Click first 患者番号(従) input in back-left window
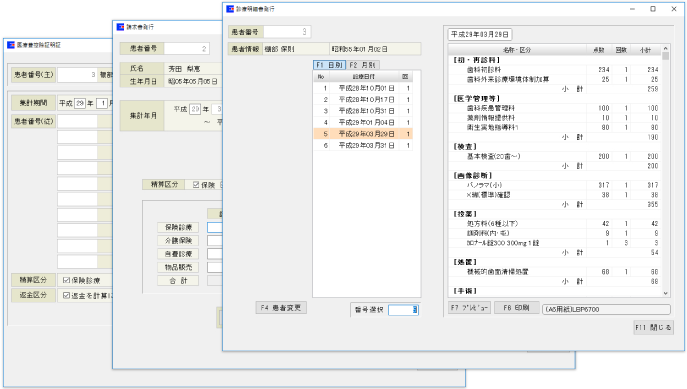 77,121
